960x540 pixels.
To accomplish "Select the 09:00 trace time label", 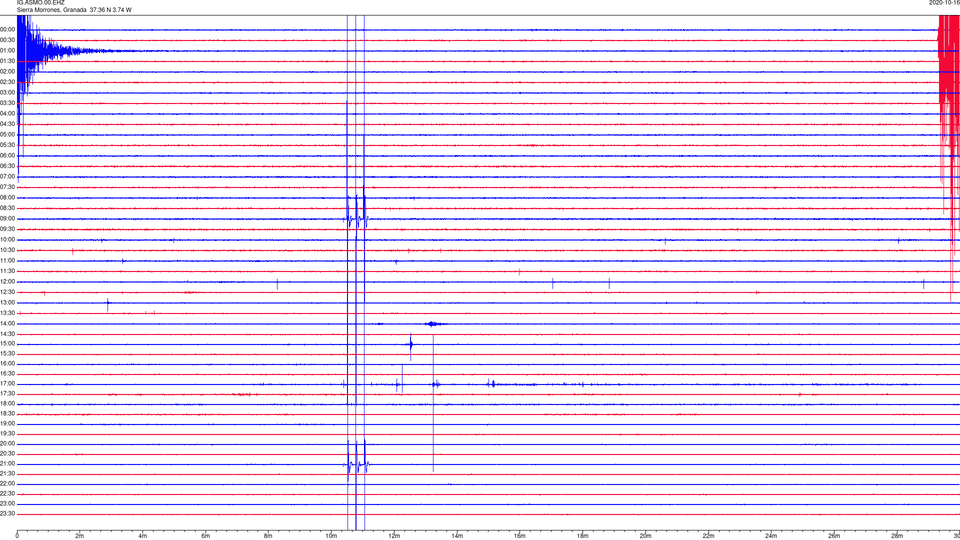I will [x=8, y=219].
